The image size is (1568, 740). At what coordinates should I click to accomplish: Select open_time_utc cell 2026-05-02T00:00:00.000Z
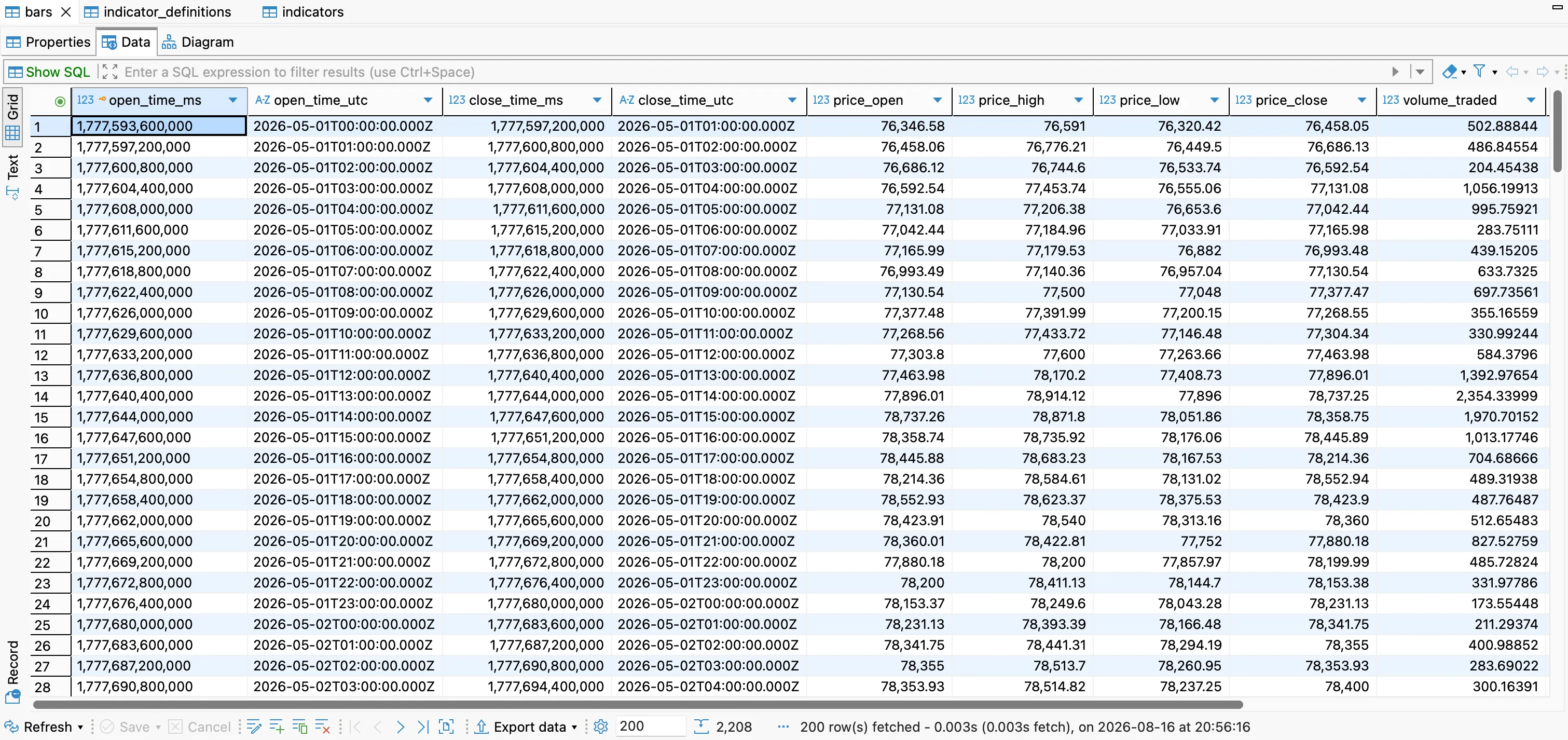pyautogui.click(x=345, y=624)
